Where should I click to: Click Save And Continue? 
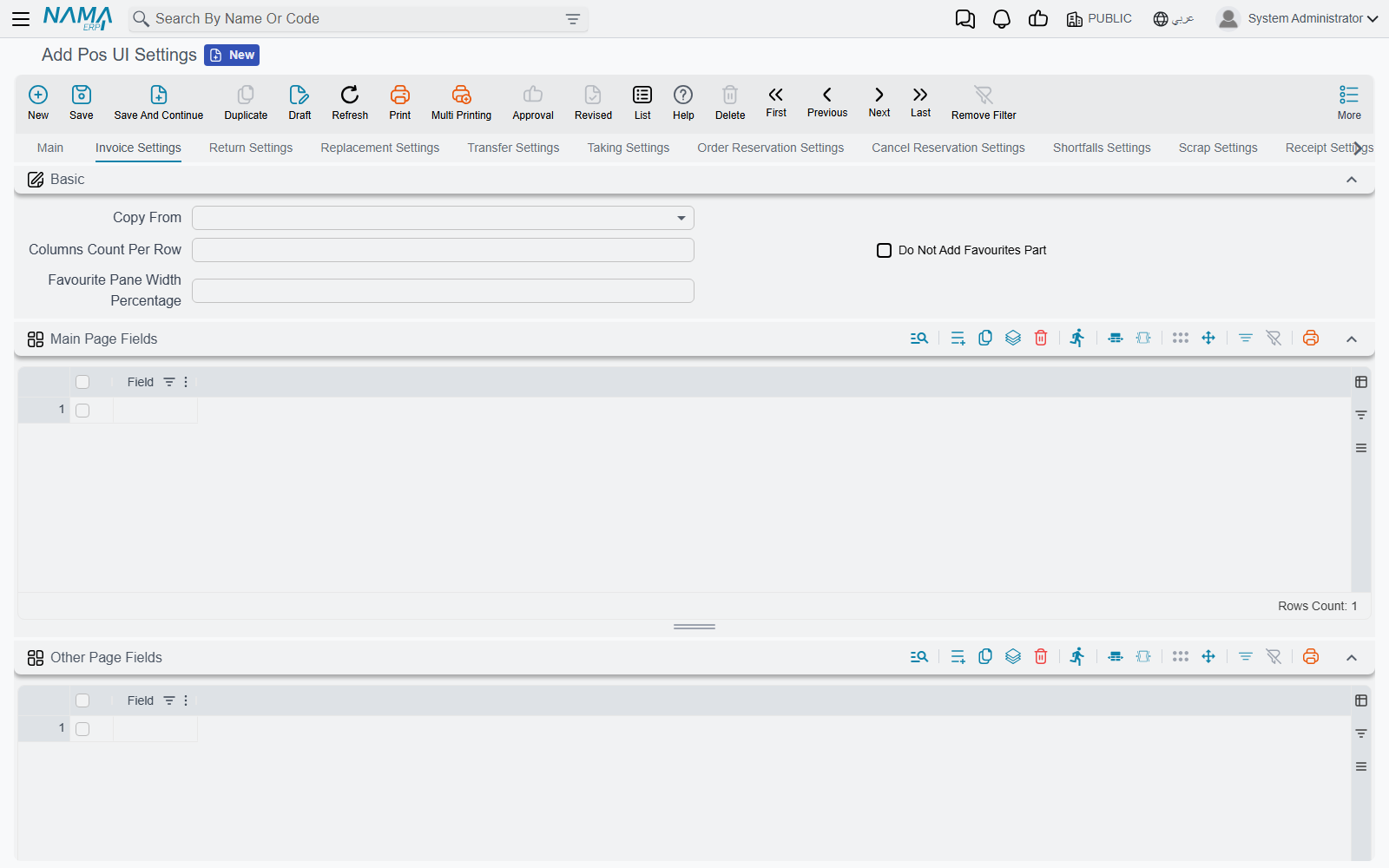(x=159, y=102)
